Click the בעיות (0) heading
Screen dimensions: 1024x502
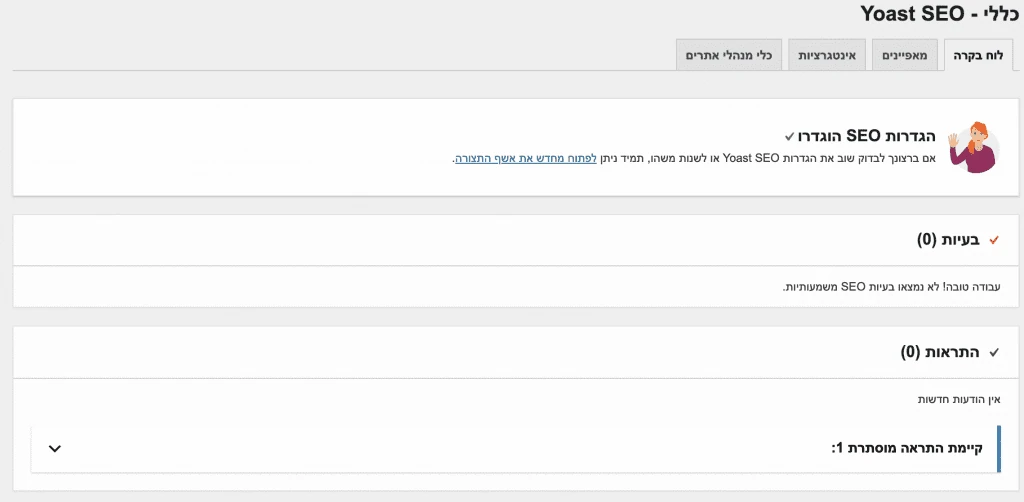(x=948, y=240)
